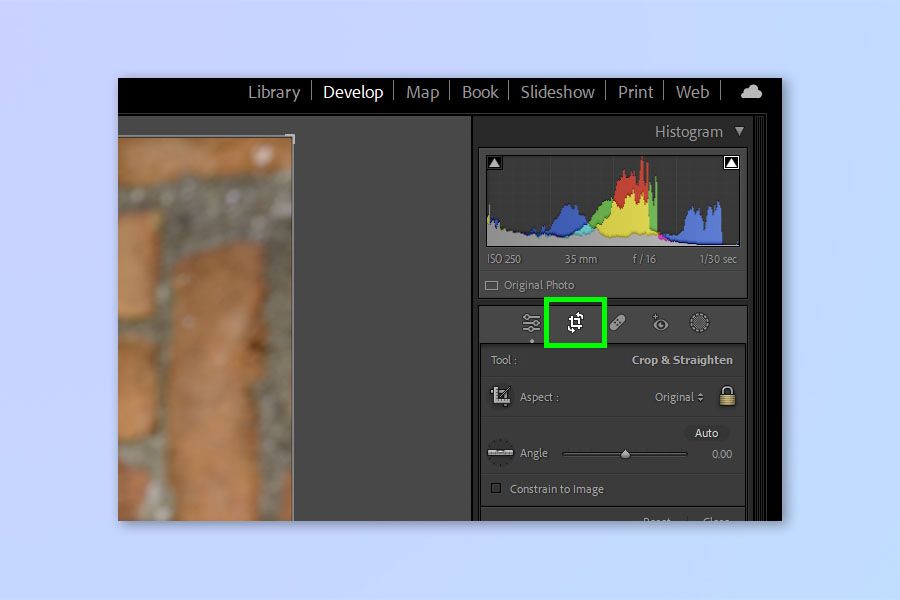Check the Original Photo box
900x600 pixels.
tap(491, 284)
